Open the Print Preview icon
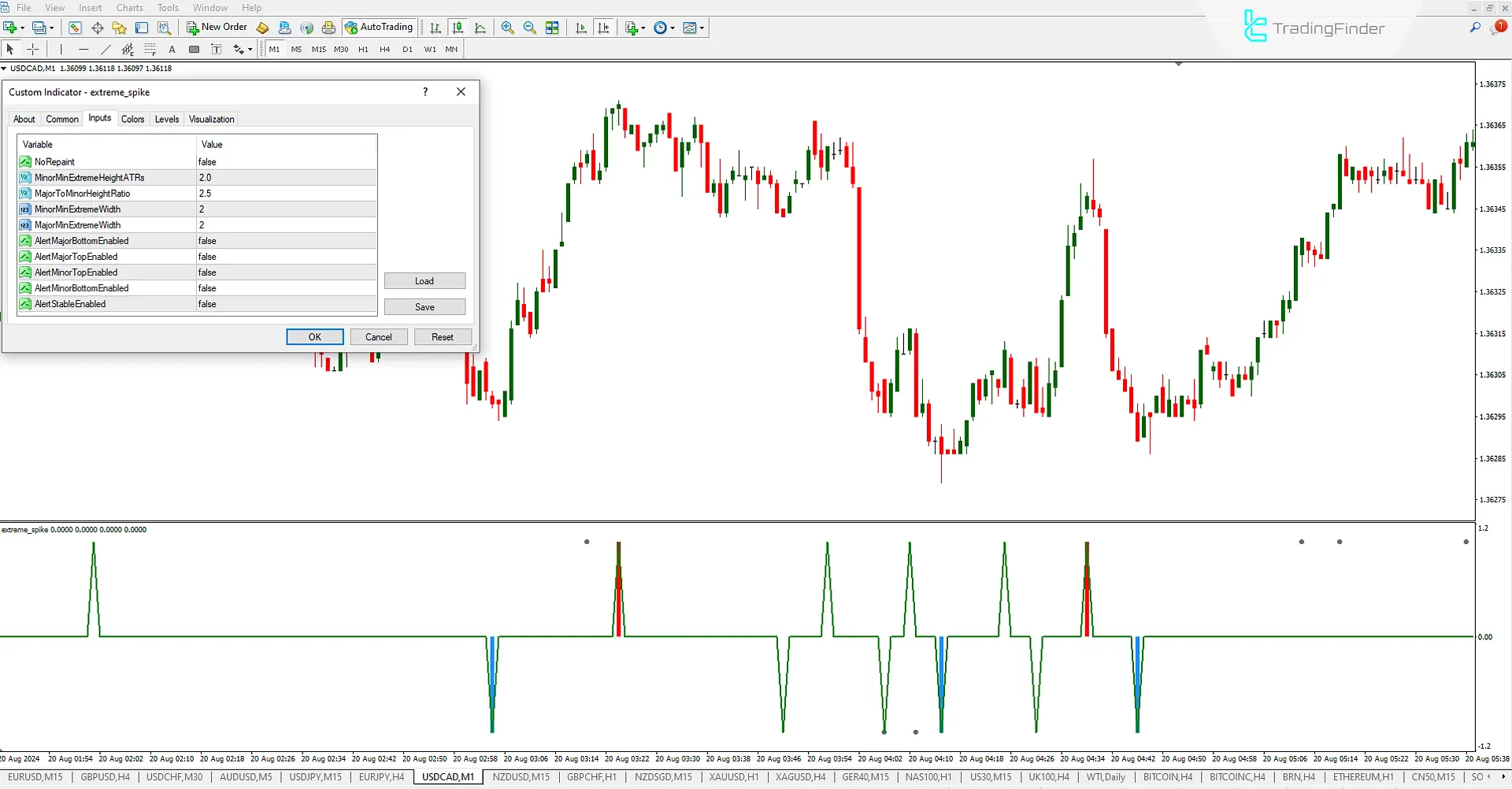The image size is (1512, 789). click(165, 27)
